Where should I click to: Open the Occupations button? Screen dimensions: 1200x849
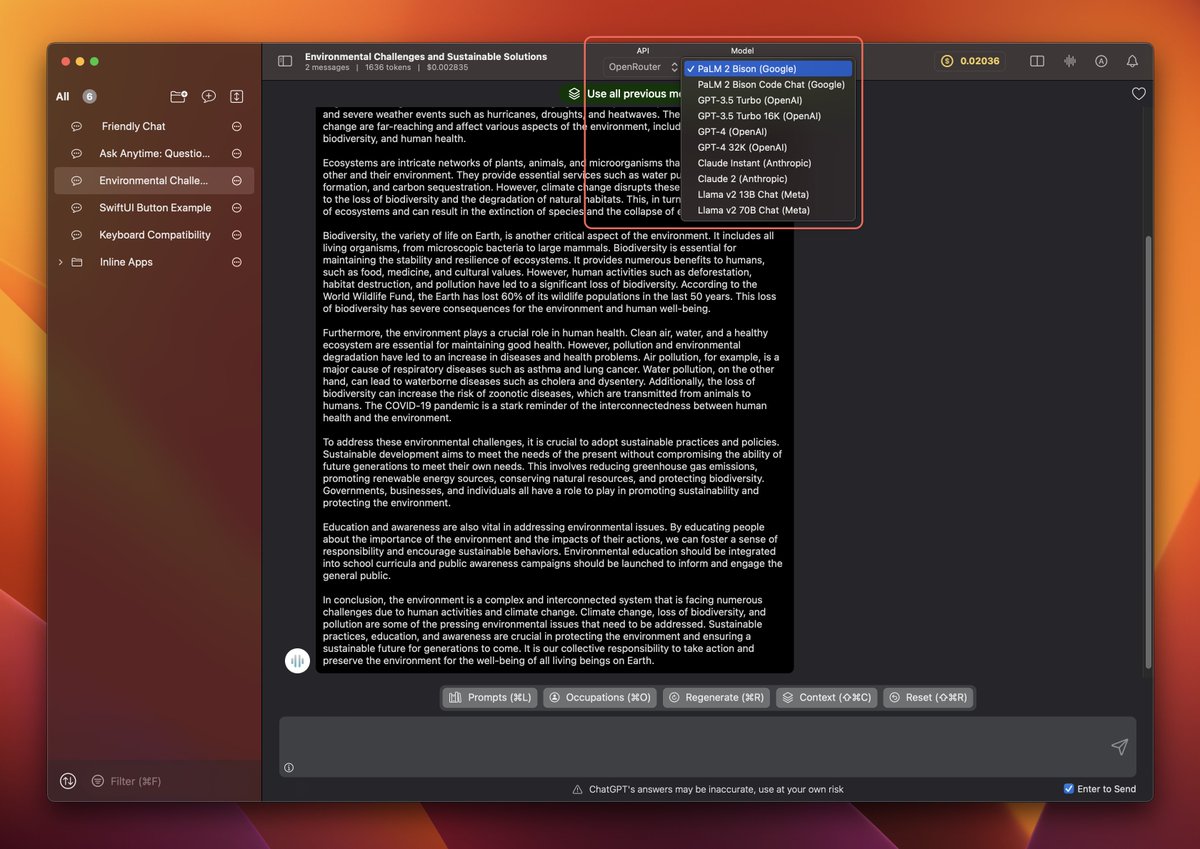pyautogui.click(x=600, y=697)
